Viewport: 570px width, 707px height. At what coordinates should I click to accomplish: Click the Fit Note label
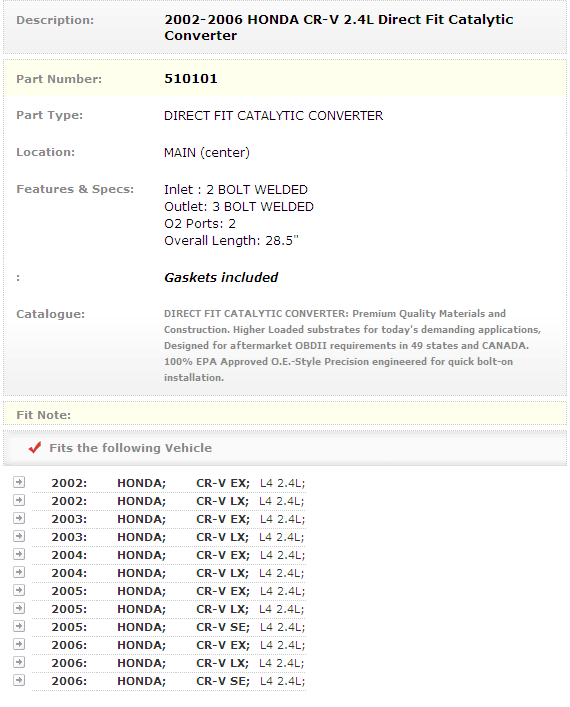point(43,415)
